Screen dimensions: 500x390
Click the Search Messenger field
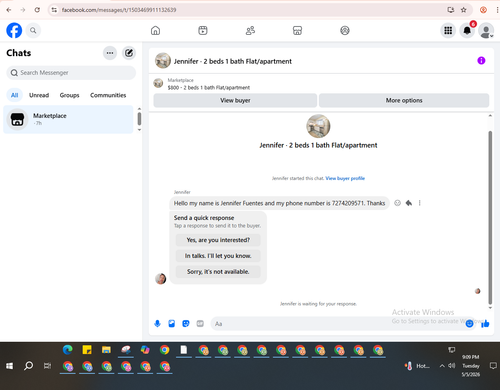71,73
